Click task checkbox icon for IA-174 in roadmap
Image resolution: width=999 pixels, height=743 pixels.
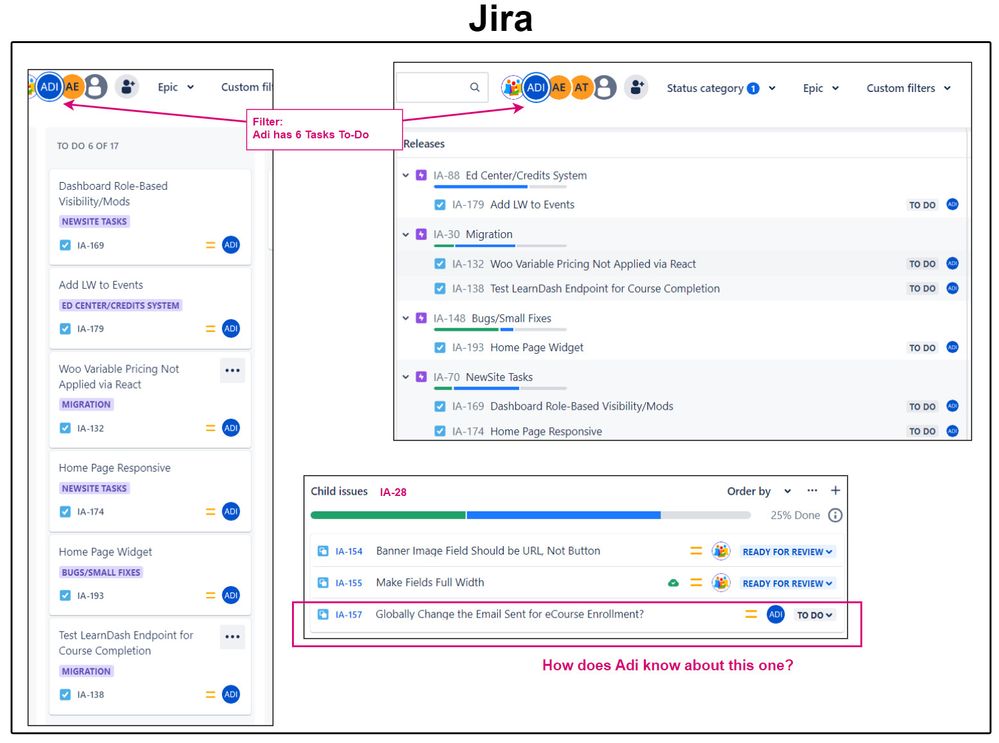[440, 431]
